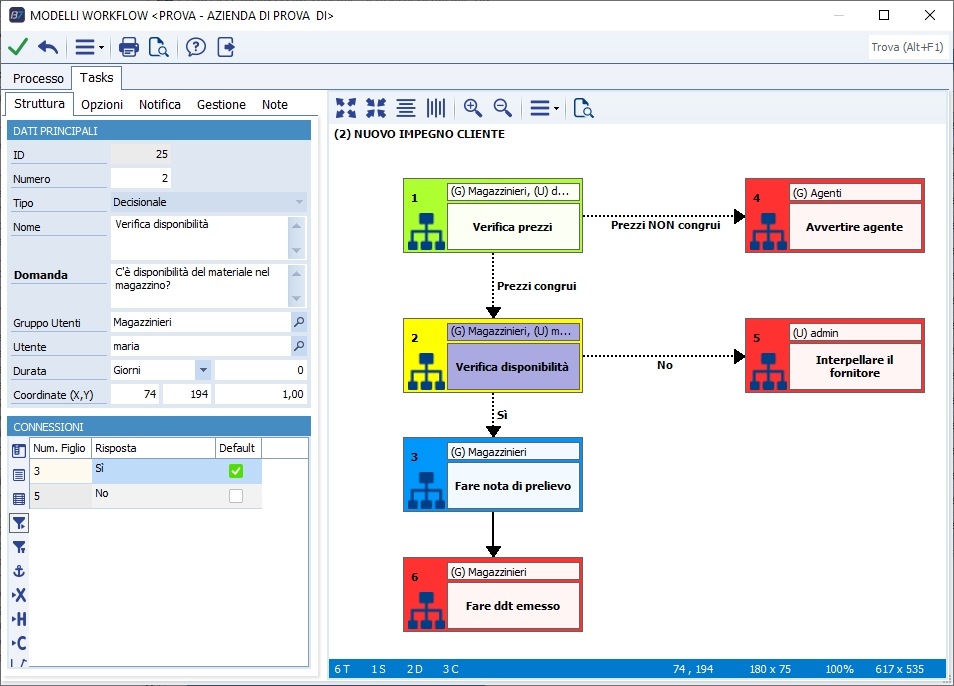Open print preview in main toolbar

pyautogui.click(x=158, y=47)
